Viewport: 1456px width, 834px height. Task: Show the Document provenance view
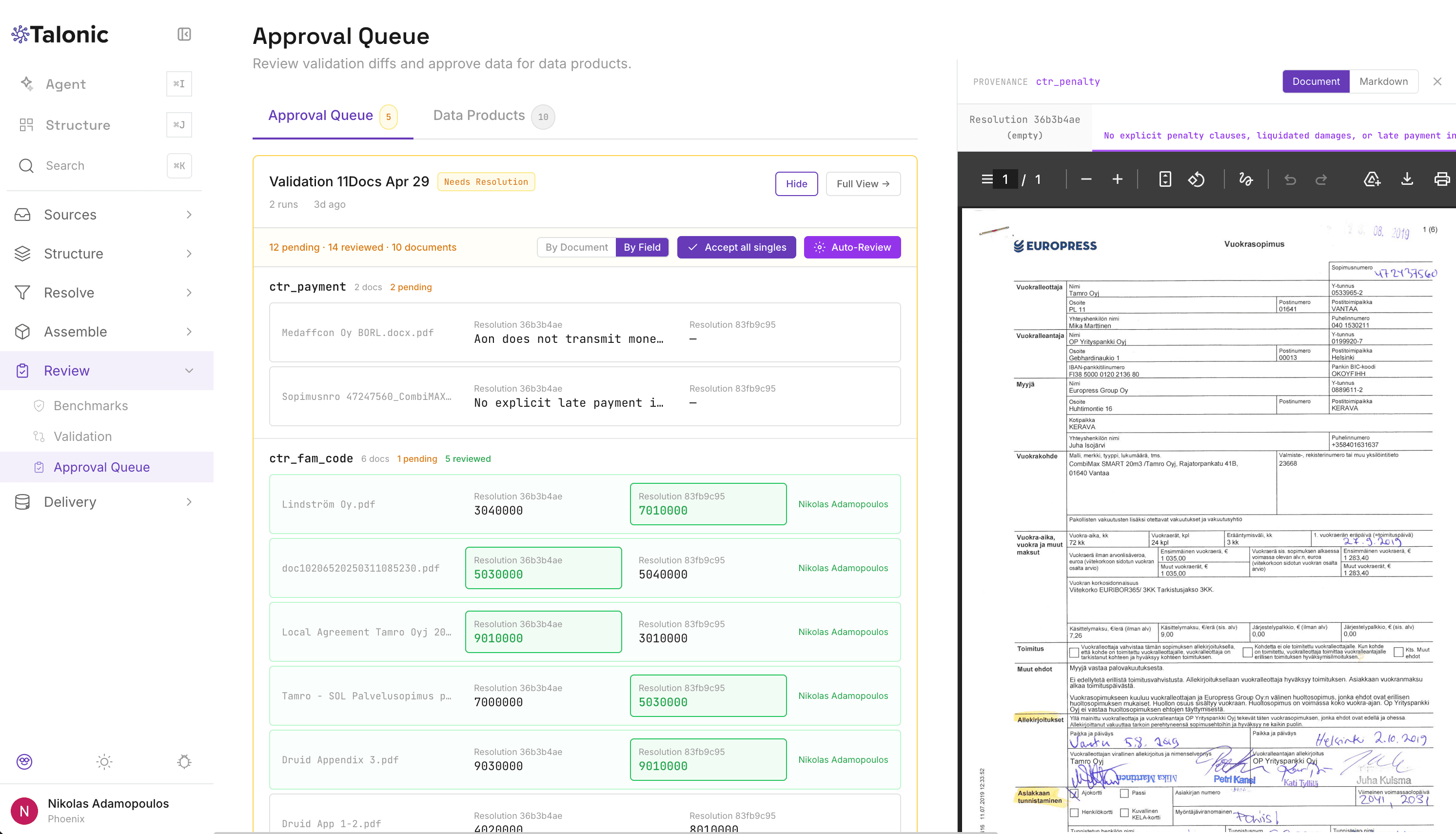[1316, 81]
